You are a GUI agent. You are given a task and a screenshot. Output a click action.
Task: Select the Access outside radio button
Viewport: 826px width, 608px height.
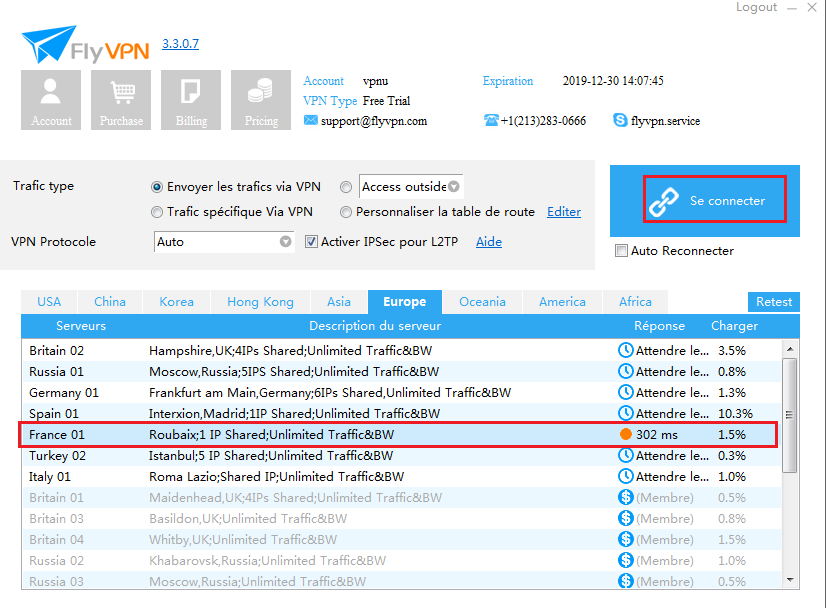click(346, 187)
